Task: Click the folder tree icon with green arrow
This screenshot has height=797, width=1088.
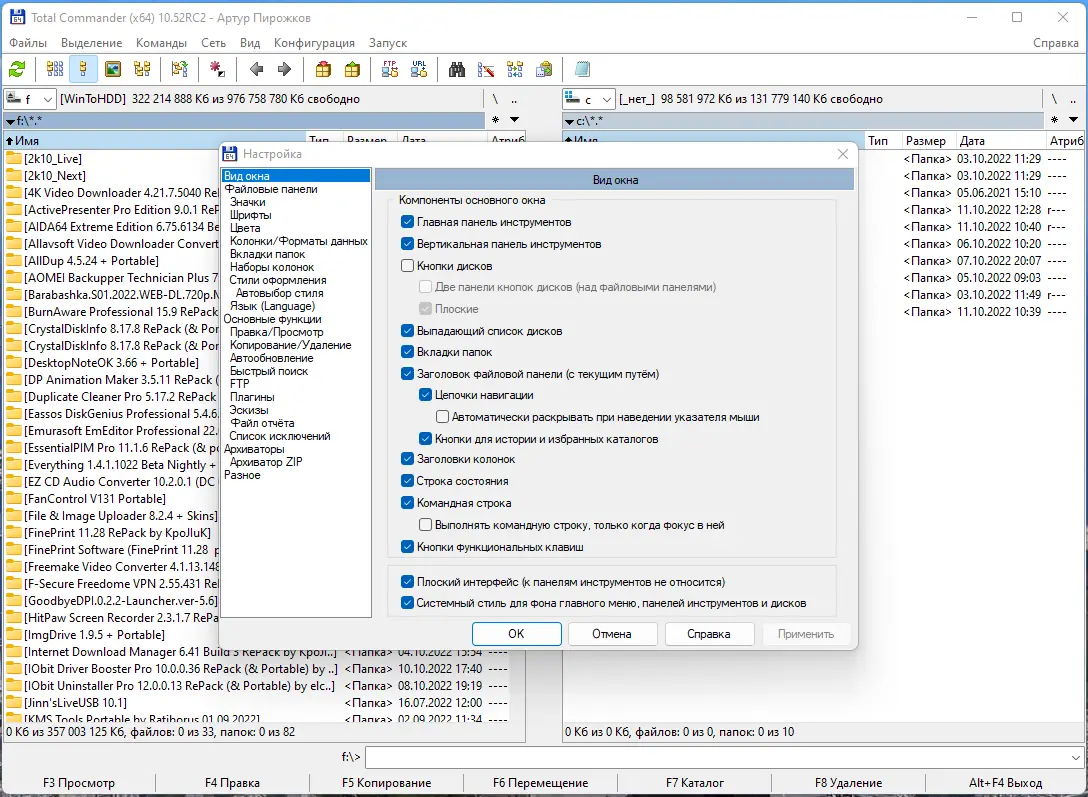Action: [x=180, y=69]
